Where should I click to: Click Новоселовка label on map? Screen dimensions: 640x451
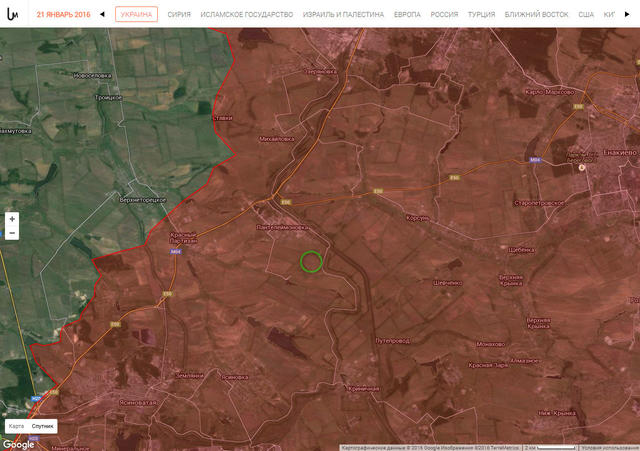92,76
